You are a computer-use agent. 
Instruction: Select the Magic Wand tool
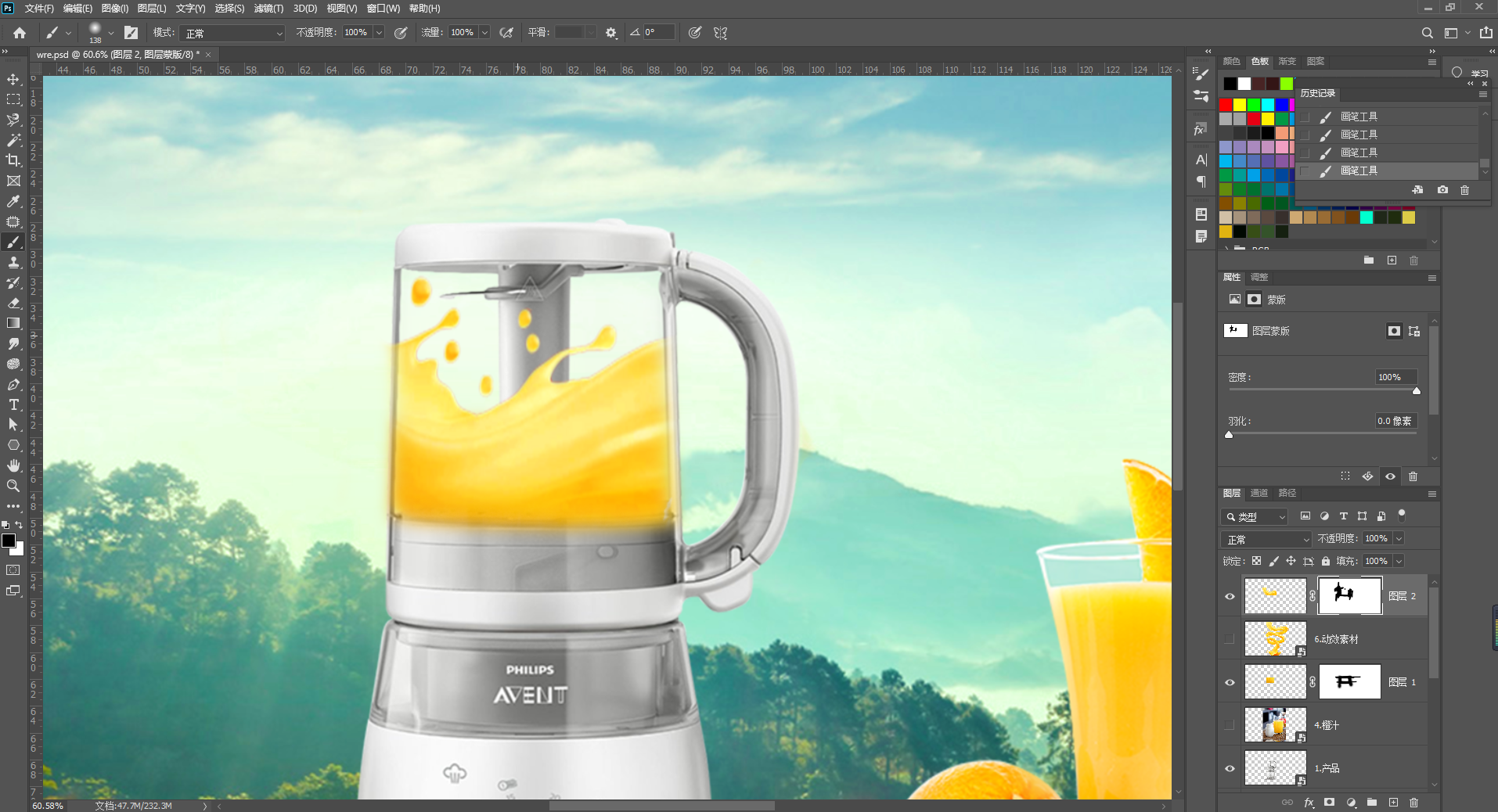(x=13, y=140)
